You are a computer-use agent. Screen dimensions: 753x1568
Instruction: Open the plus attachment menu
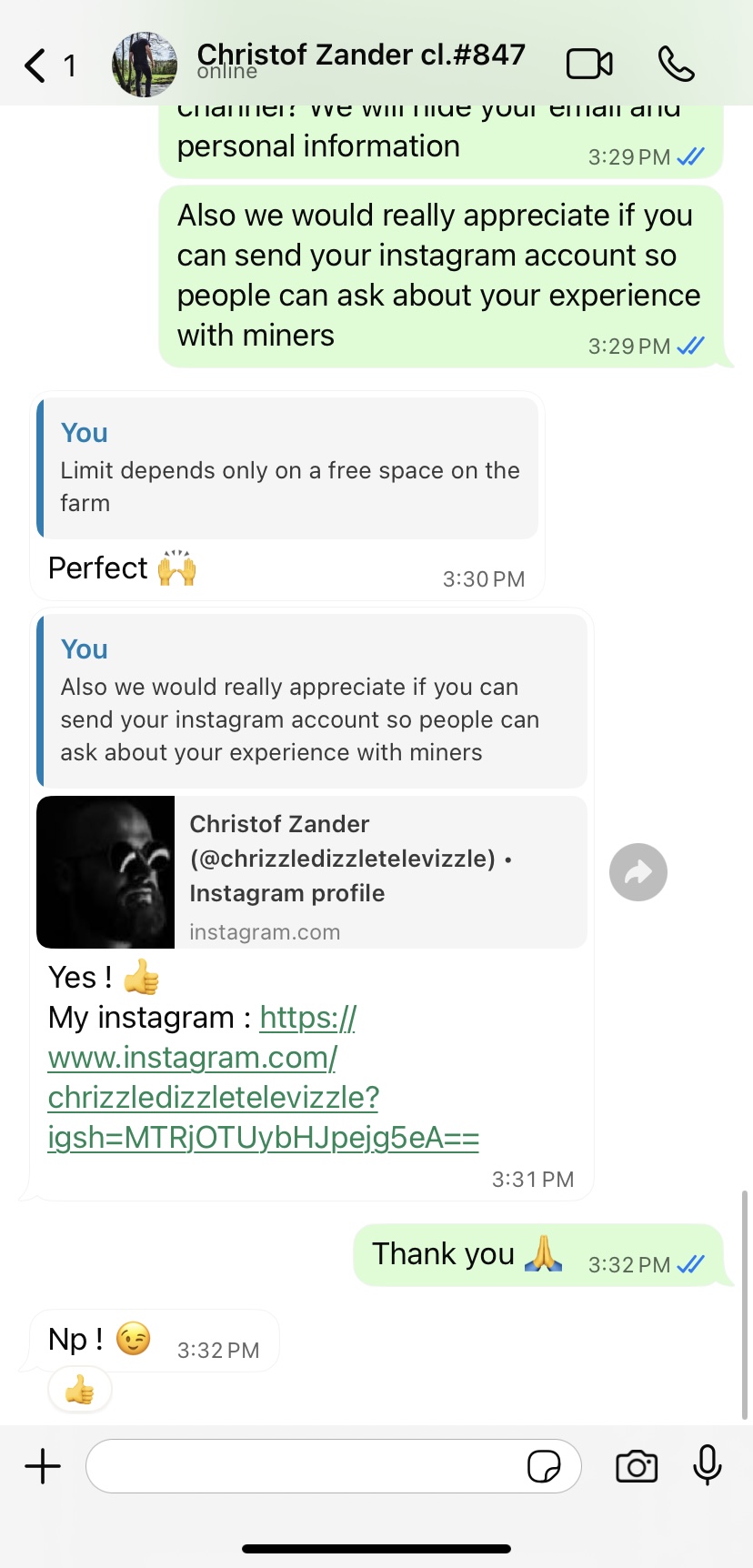pyautogui.click(x=43, y=1466)
